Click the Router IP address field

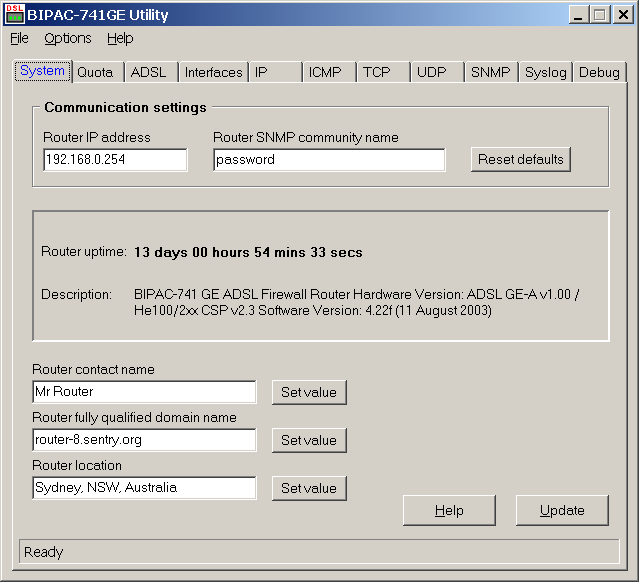[115, 159]
